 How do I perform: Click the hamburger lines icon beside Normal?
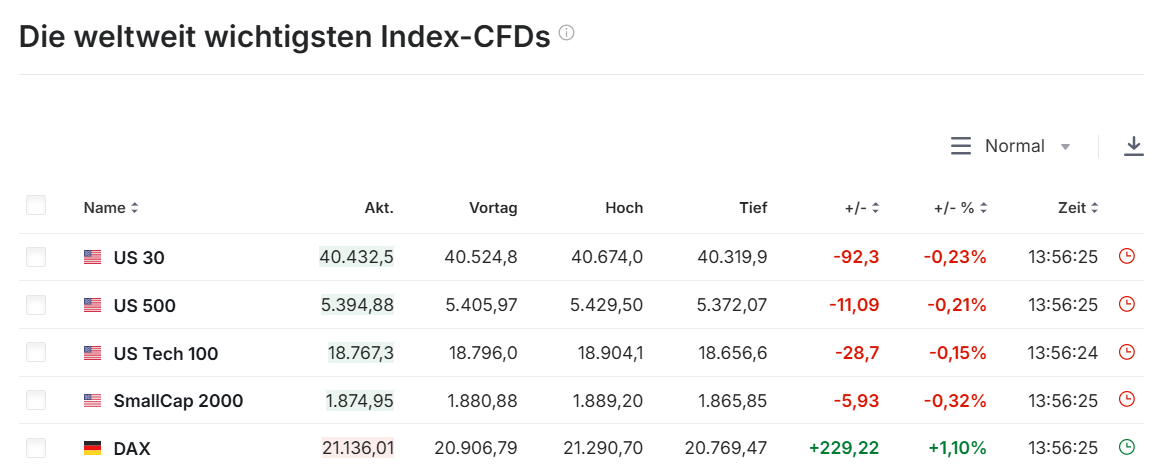coord(961,146)
